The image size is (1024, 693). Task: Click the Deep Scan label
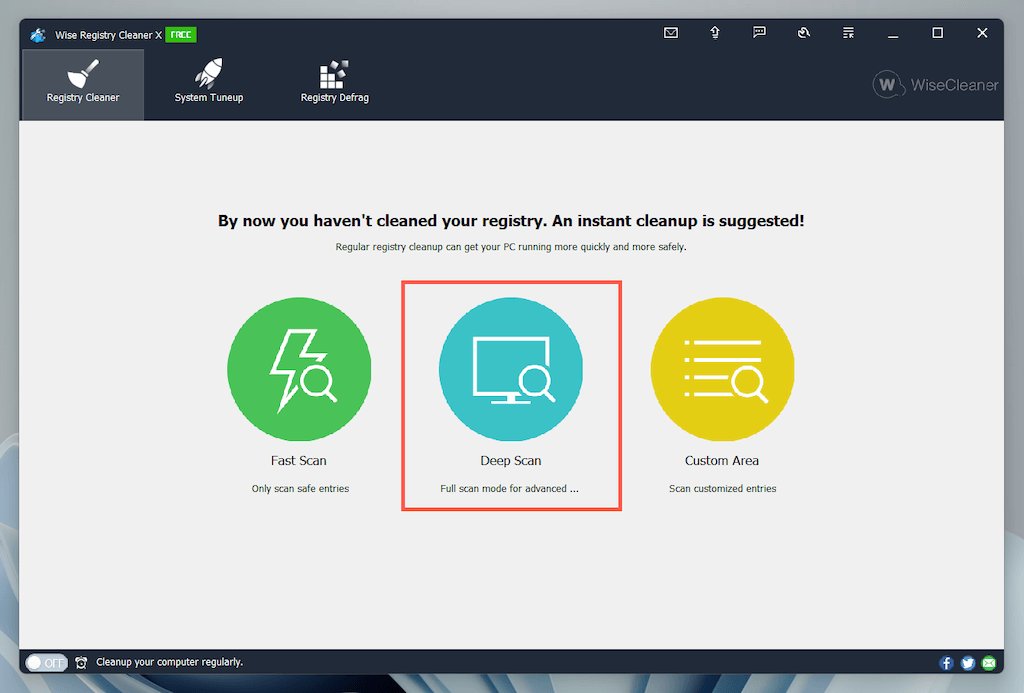click(511, 460)
